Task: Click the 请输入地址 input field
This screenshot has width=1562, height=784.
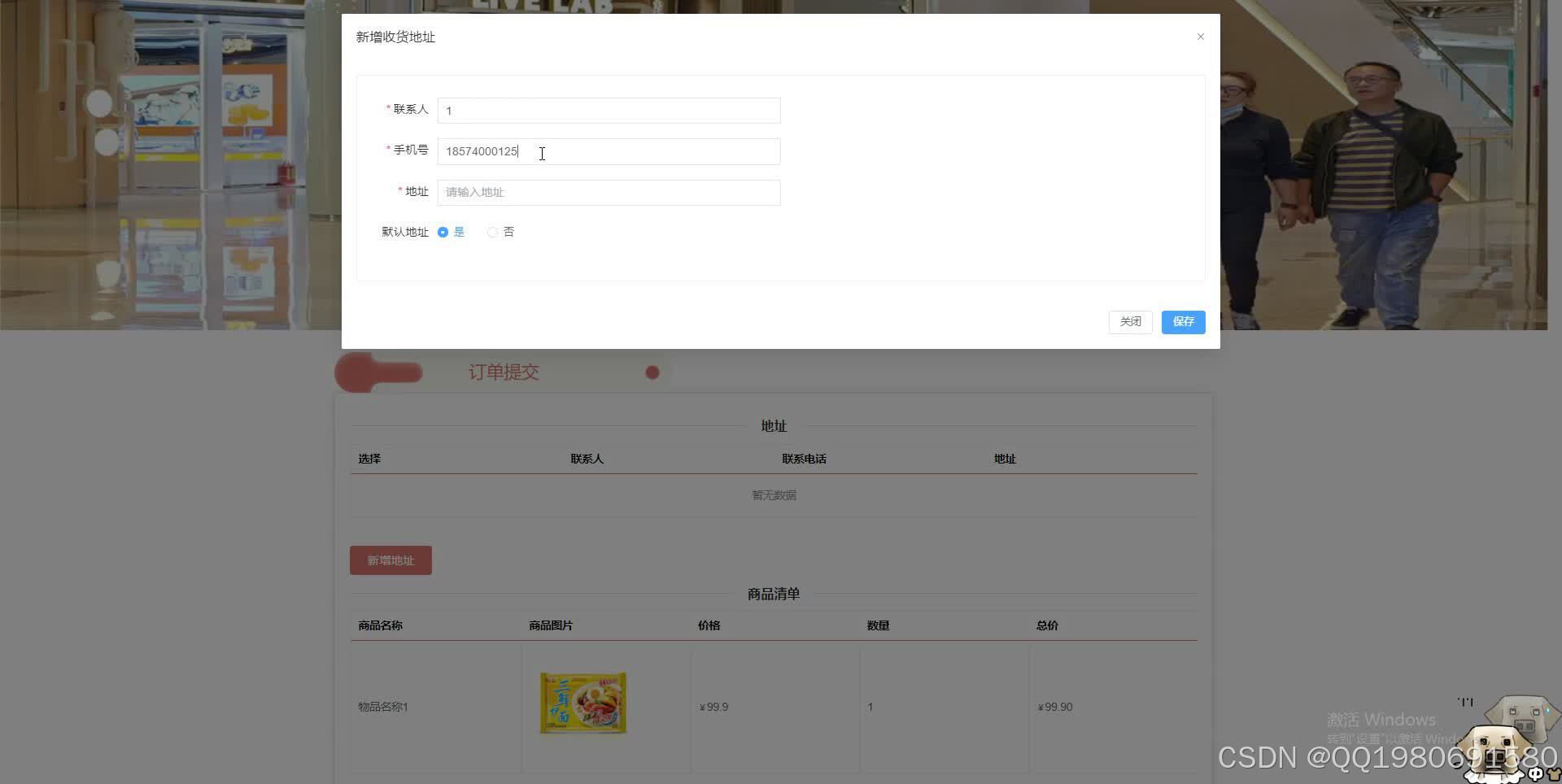Action: pyautogui.click(x=609, y=192)
